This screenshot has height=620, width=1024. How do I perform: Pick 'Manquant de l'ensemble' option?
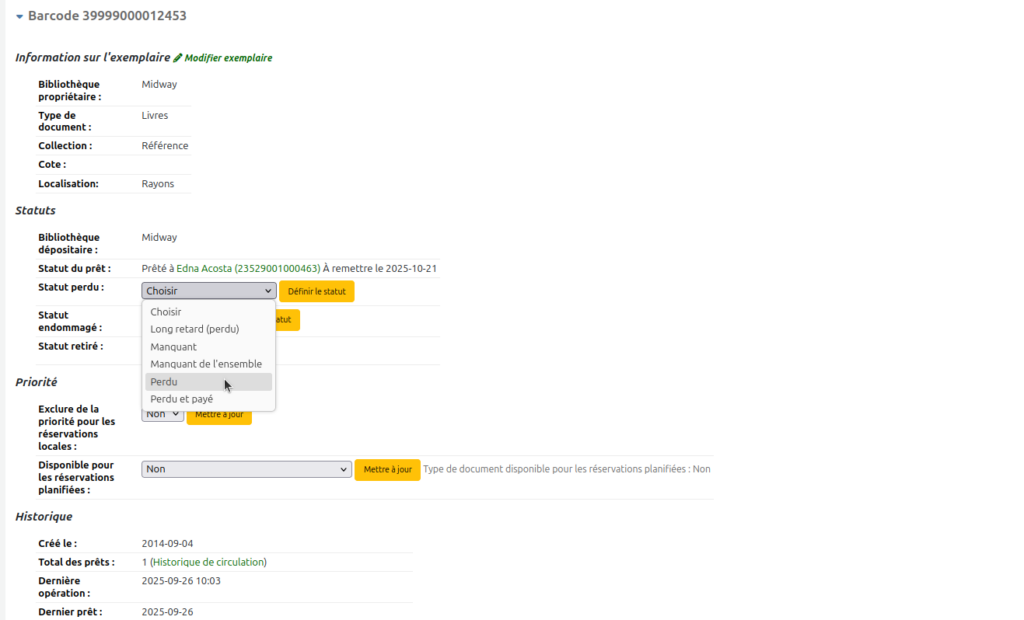click(x=206, y=364)
